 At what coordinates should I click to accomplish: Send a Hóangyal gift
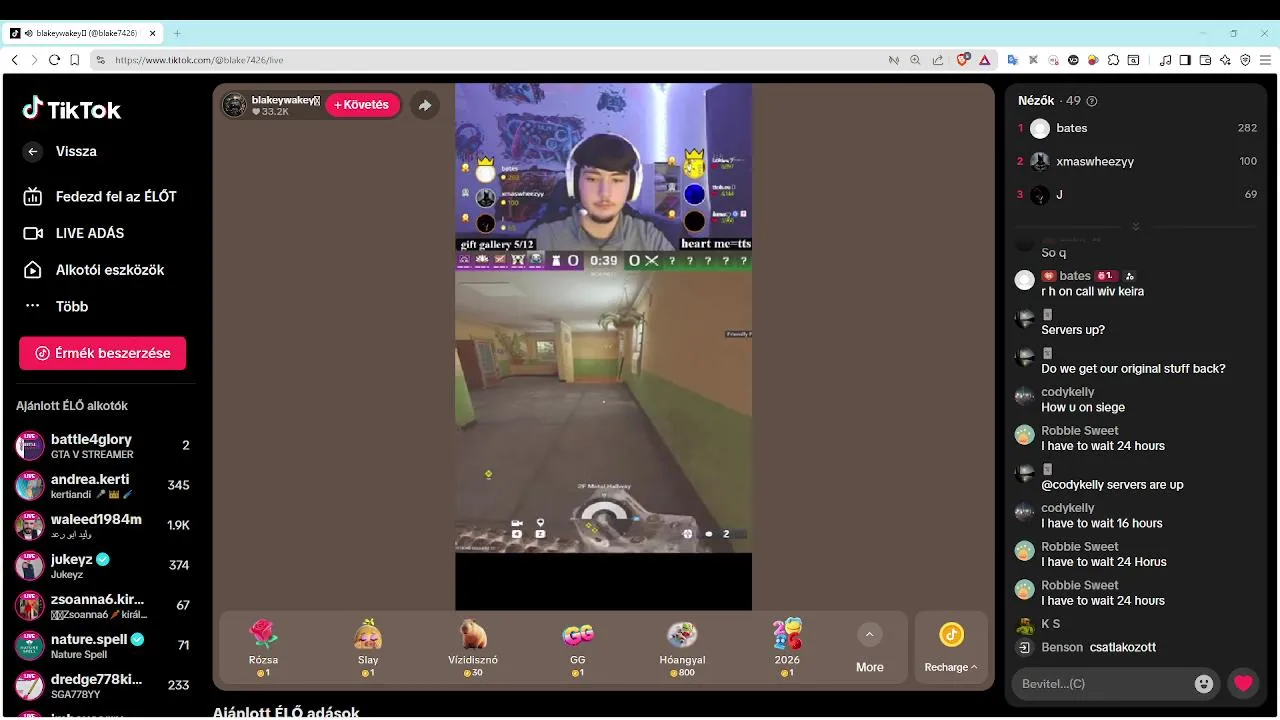(683, 647)
